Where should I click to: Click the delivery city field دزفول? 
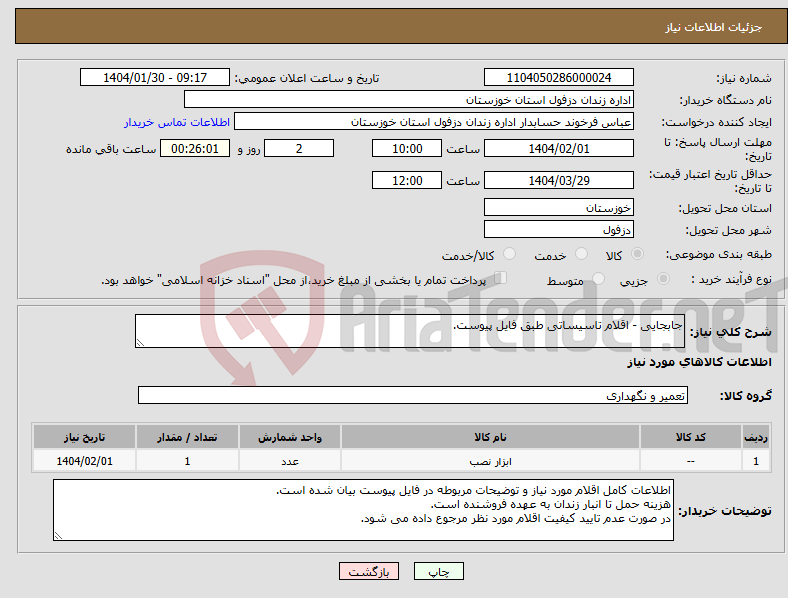[558, 229]
